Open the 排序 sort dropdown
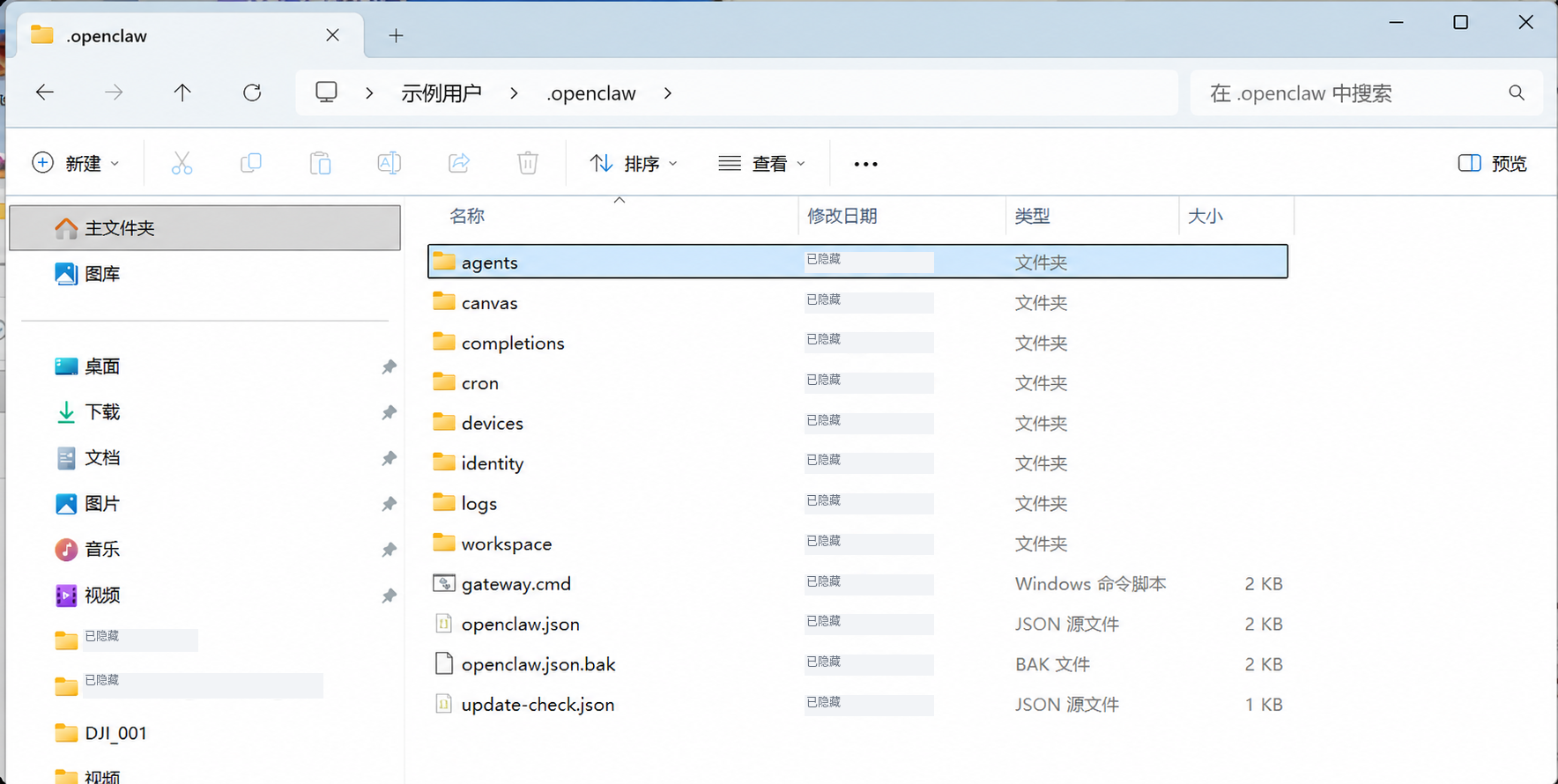Image resolution: width=1558 pixels, height=784 pixels. (634, 163)
